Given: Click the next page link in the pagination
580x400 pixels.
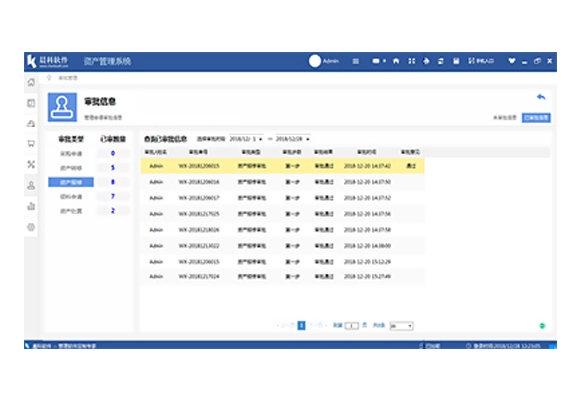Looking at the screenshot, I should [x=317, y=325].
